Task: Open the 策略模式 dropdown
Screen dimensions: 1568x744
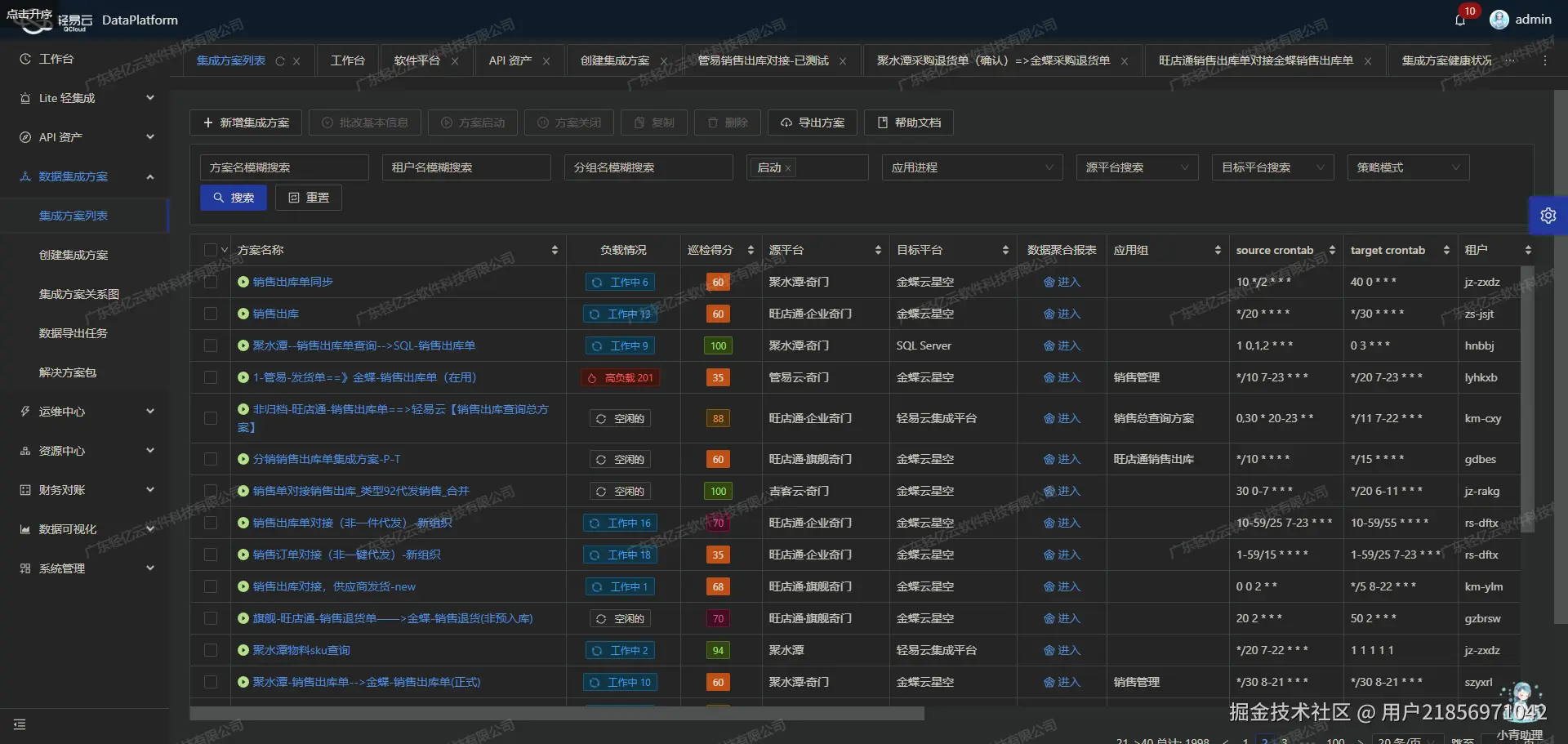Action: click(1407, 167)
